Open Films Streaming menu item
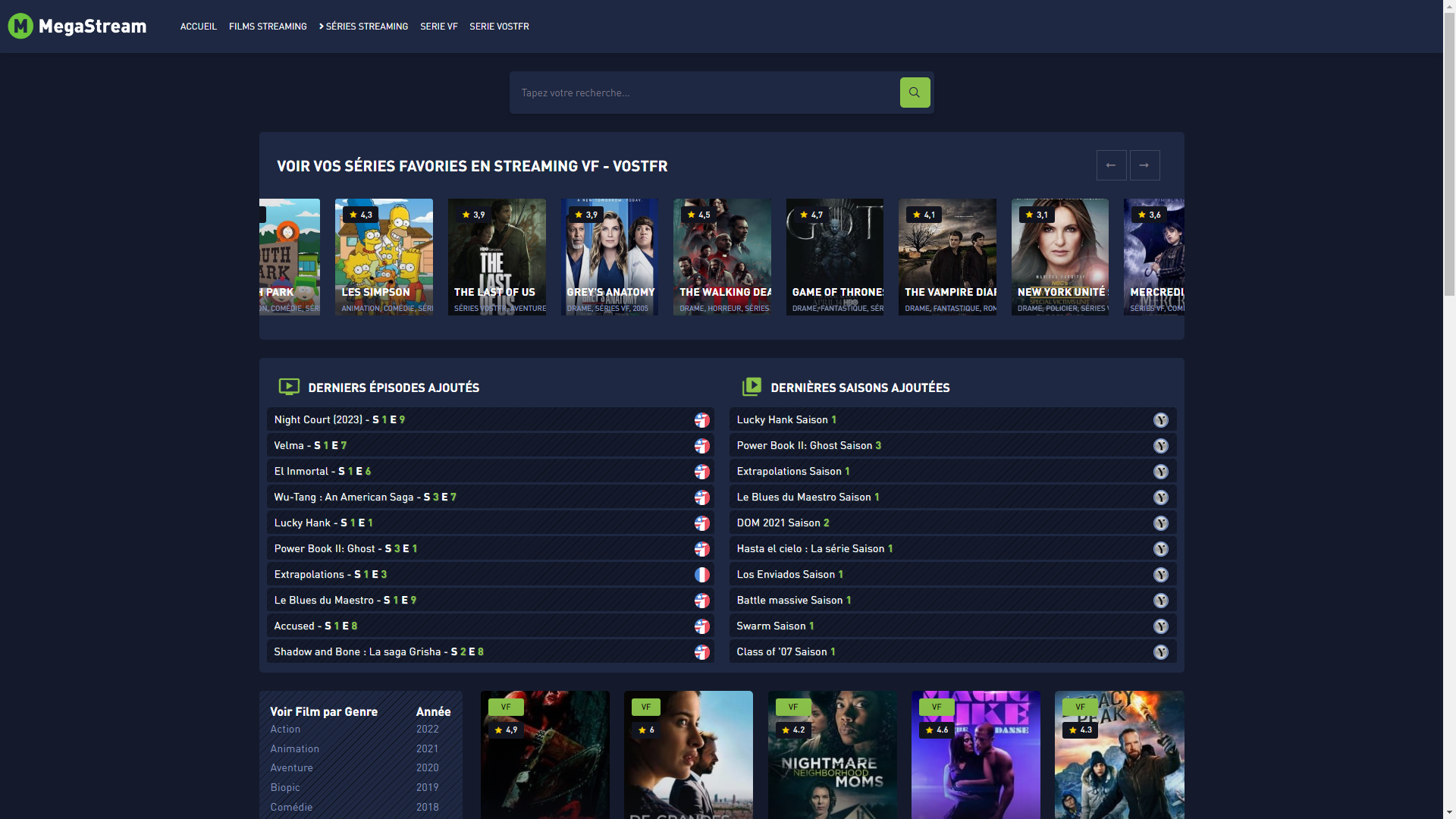This screenshot has width=1456, height=819. coord(268,27)
